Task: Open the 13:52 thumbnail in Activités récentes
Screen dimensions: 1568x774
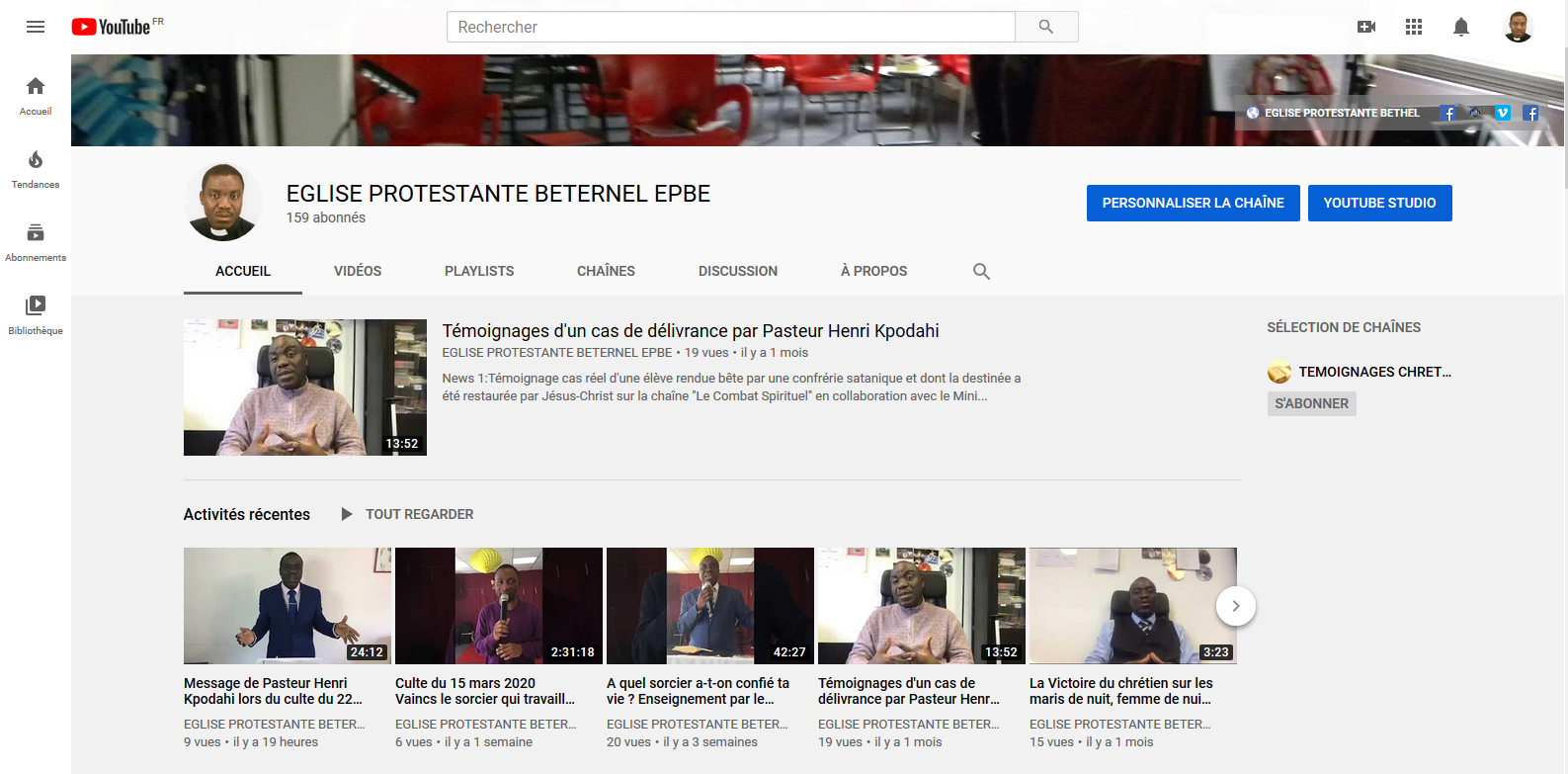Action: pos(922,606)
